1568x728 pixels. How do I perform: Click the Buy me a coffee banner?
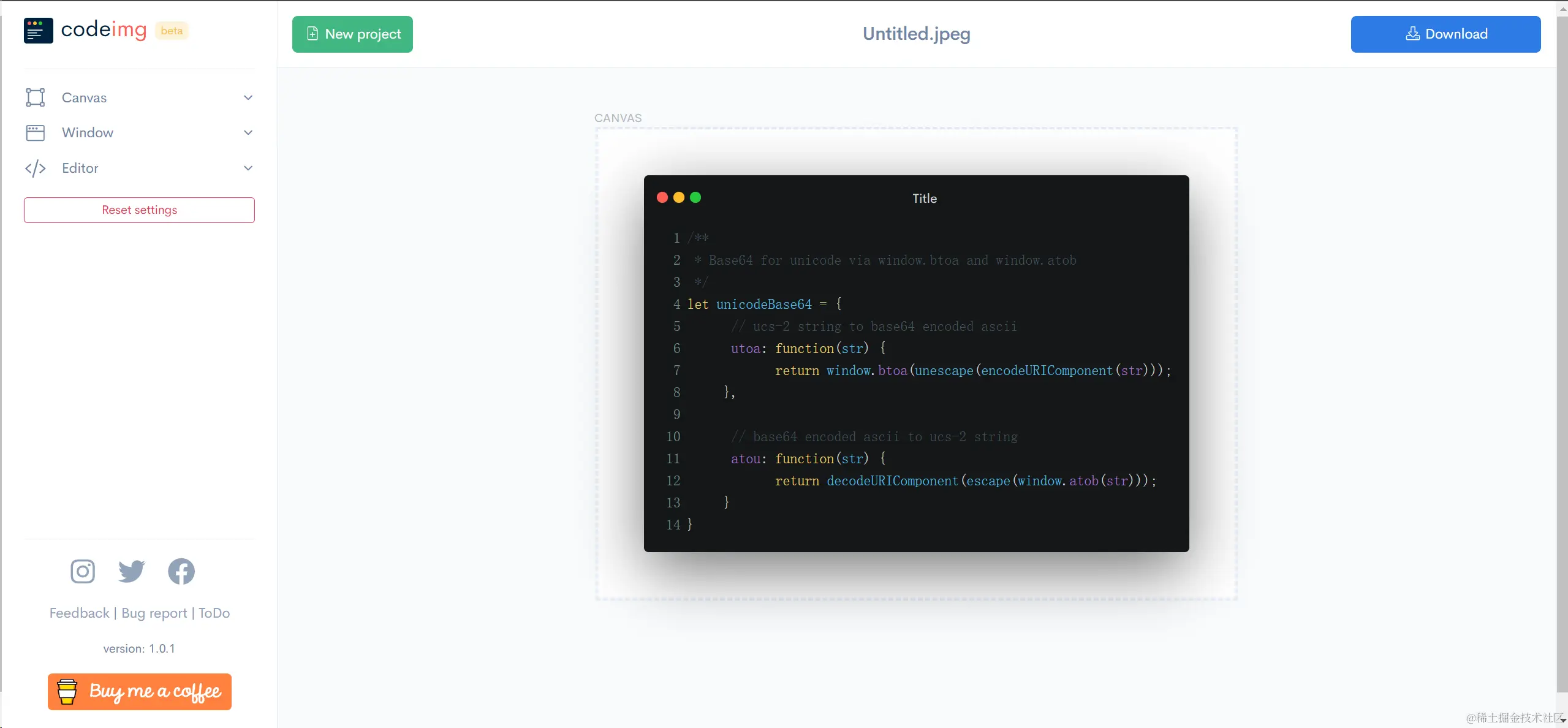pyautogui.click(x=140, y=691)
